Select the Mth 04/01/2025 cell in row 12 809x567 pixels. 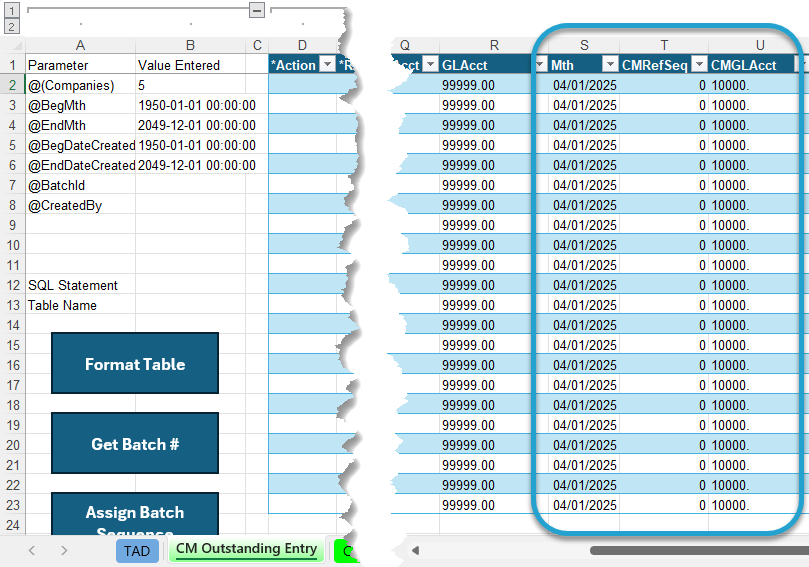(x=584, y=285)
